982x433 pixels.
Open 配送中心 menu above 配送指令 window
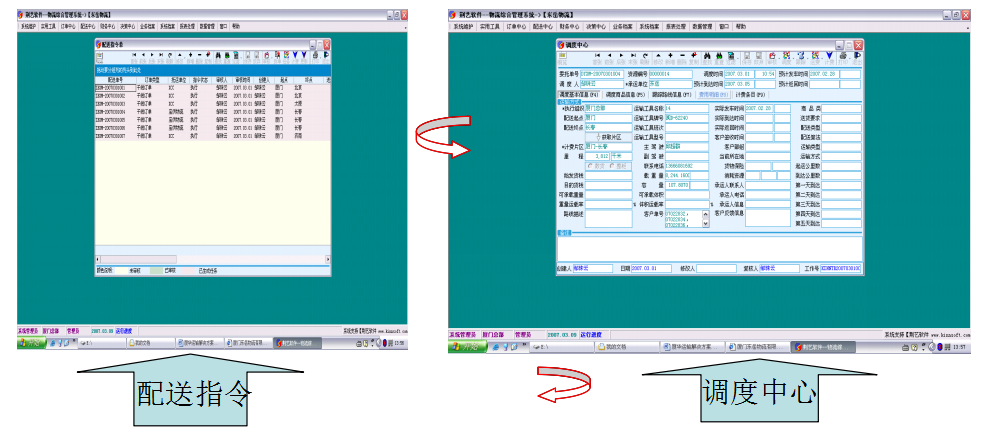point(88,26)
